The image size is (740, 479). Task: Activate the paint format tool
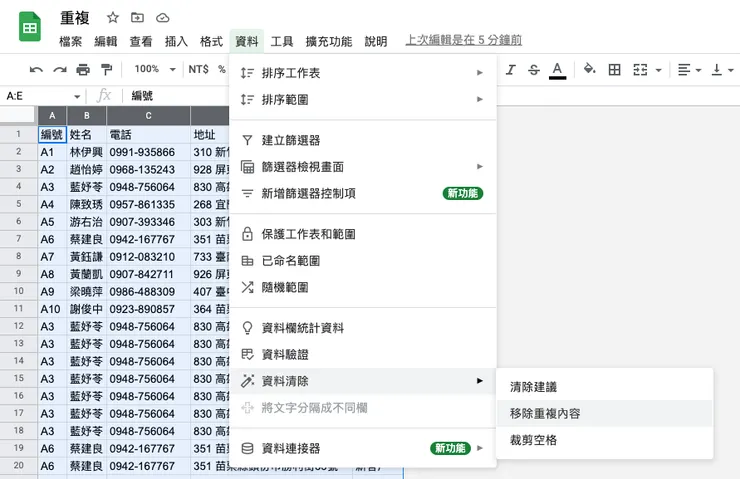click(107, 70)
